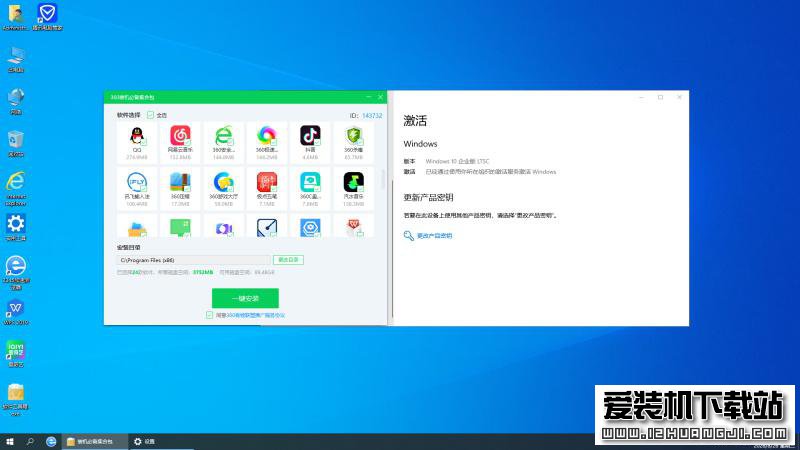Select the NetEase Cloud Music (网易云音乐) tile
The width and height of the screenshot is (800, 450).
[180, 142]
